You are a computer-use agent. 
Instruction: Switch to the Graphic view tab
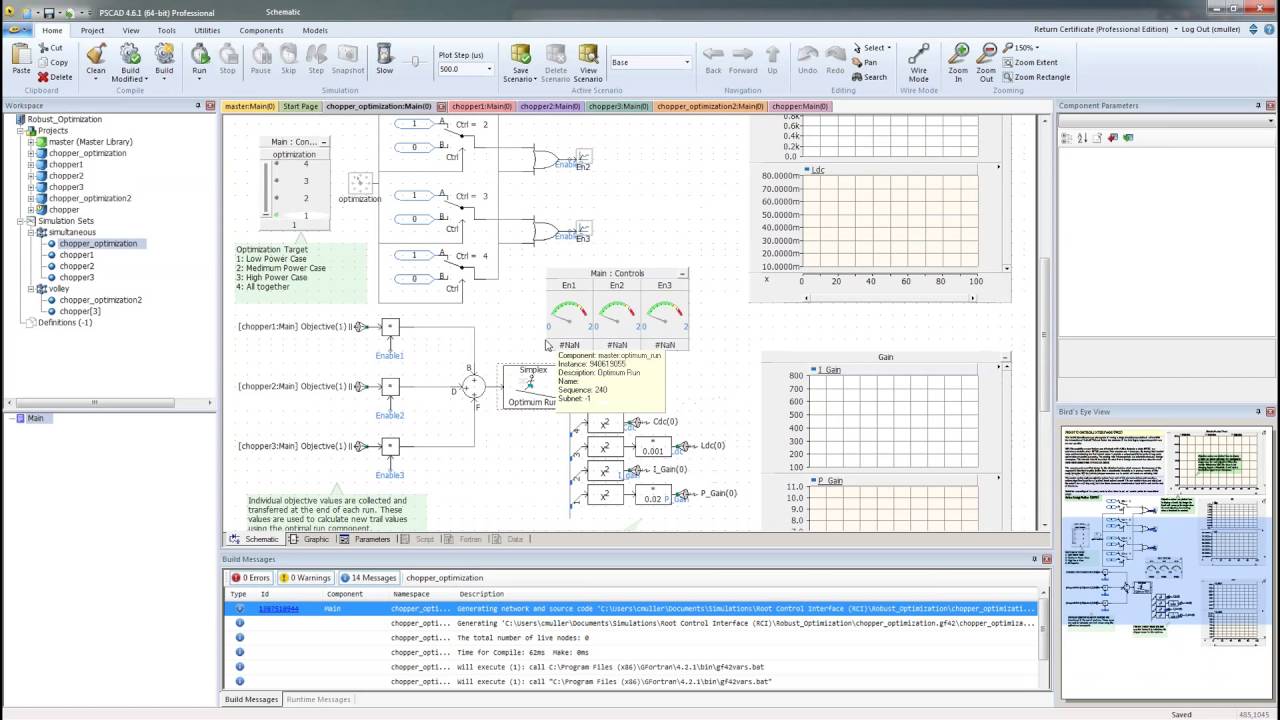(x=309, y=539)
